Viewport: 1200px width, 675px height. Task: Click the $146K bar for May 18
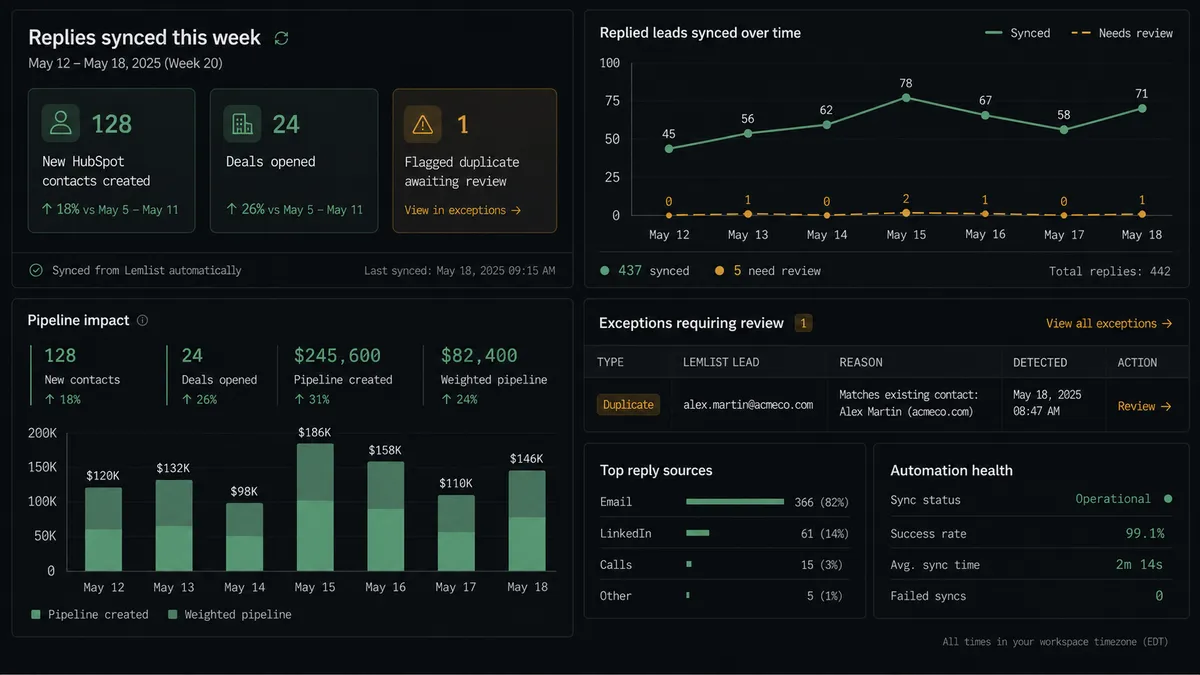pyautogui.click(x=527, y=520)
